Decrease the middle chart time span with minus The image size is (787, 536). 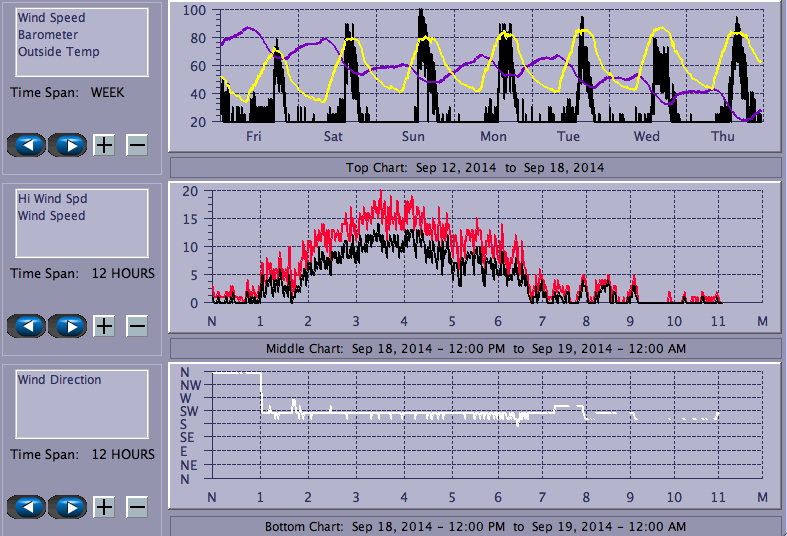tap(137, 326)
